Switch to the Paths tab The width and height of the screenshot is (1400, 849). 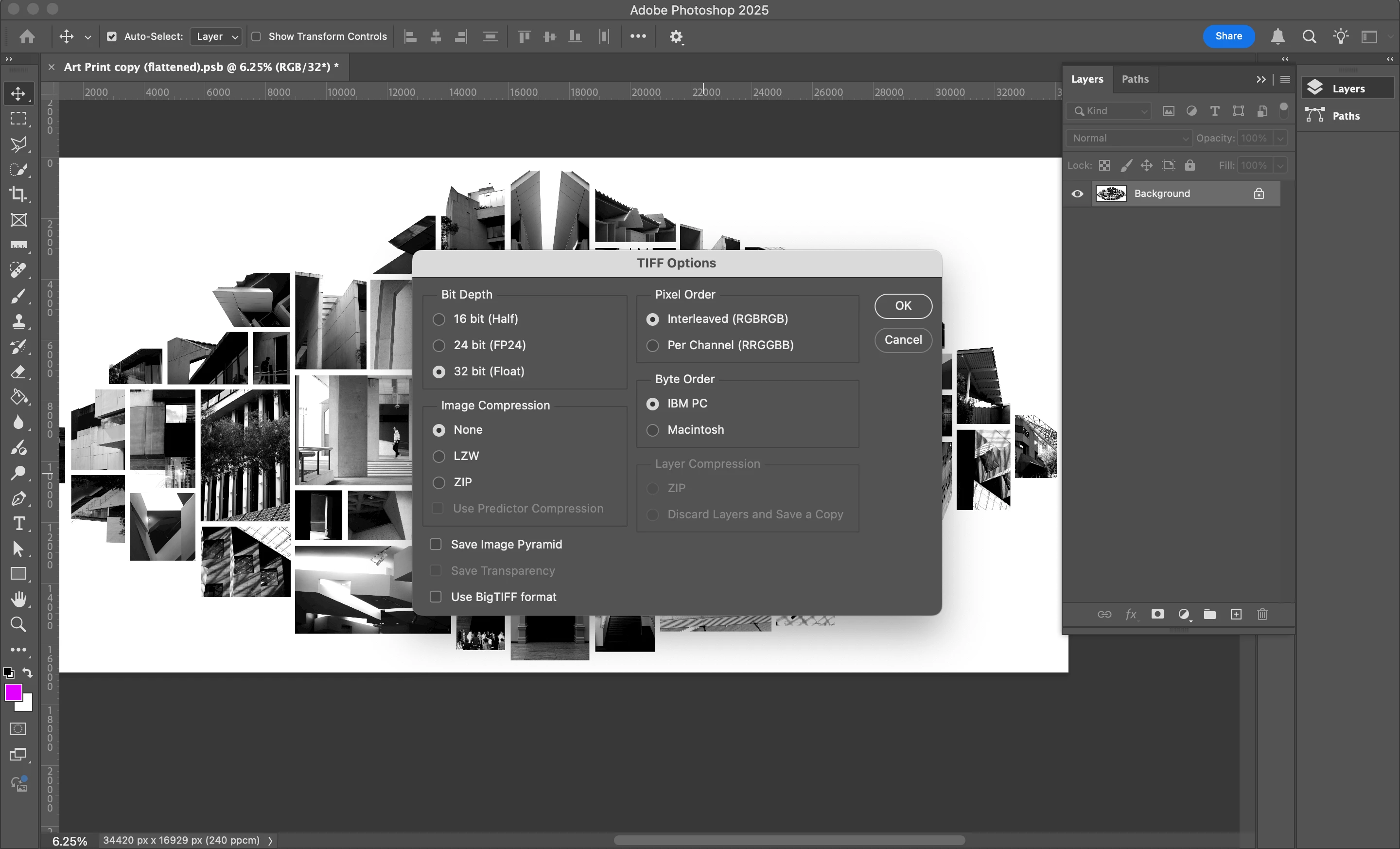(x=1135, y=79)
